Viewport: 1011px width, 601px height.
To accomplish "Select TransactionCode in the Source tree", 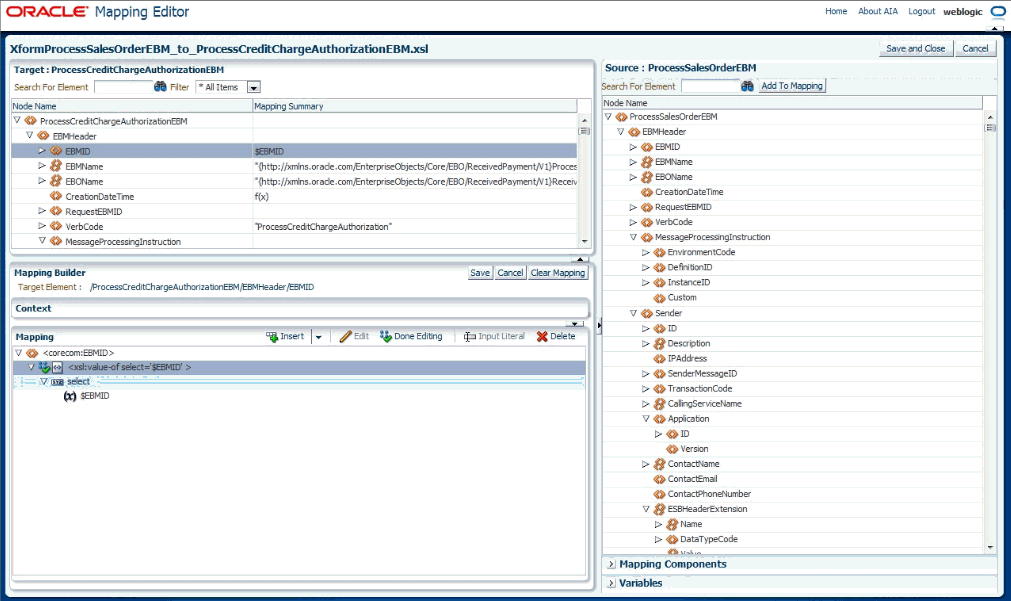I will point(700,389).
